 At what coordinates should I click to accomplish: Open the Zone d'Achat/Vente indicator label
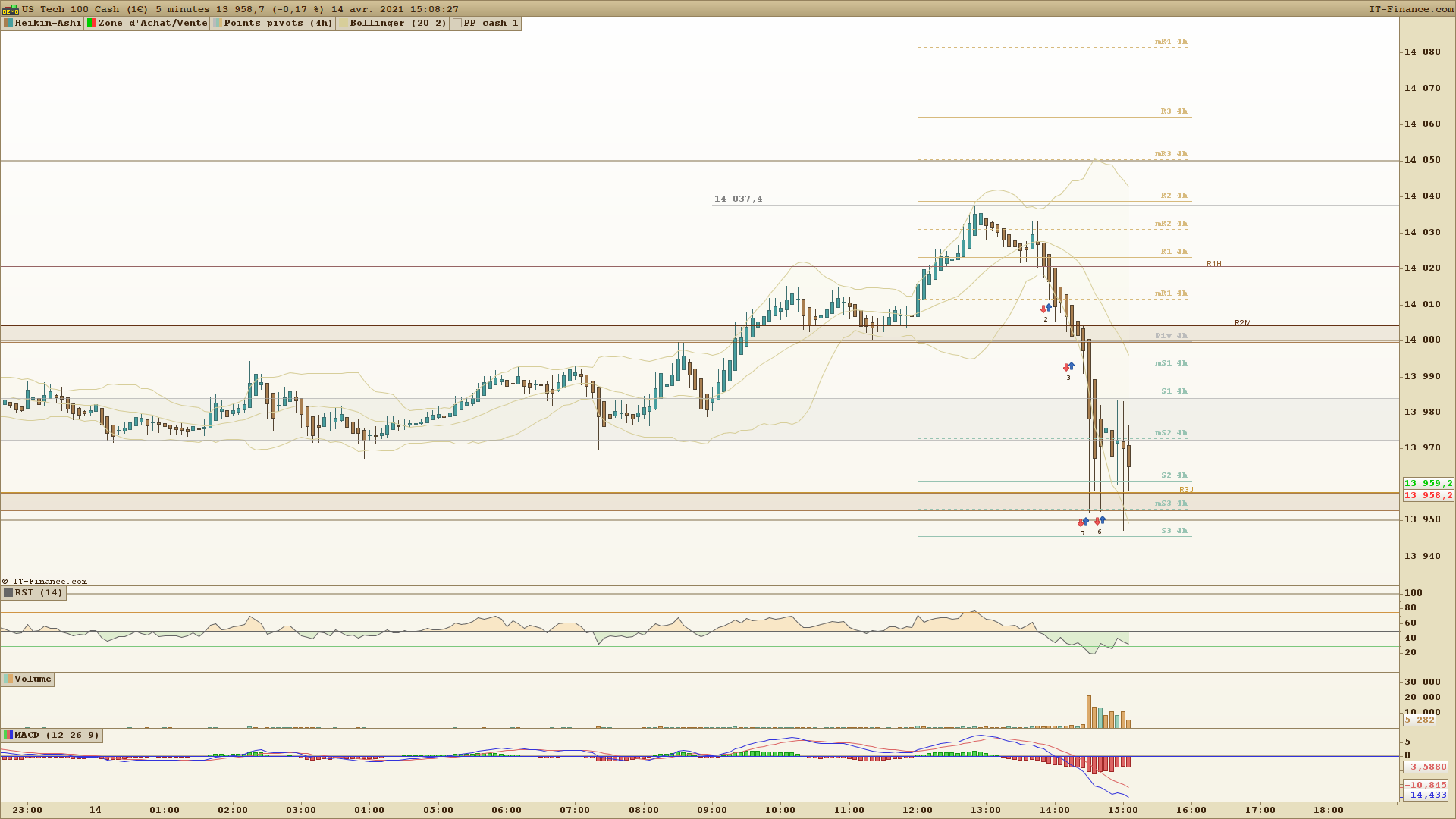(x=152, y=24)
